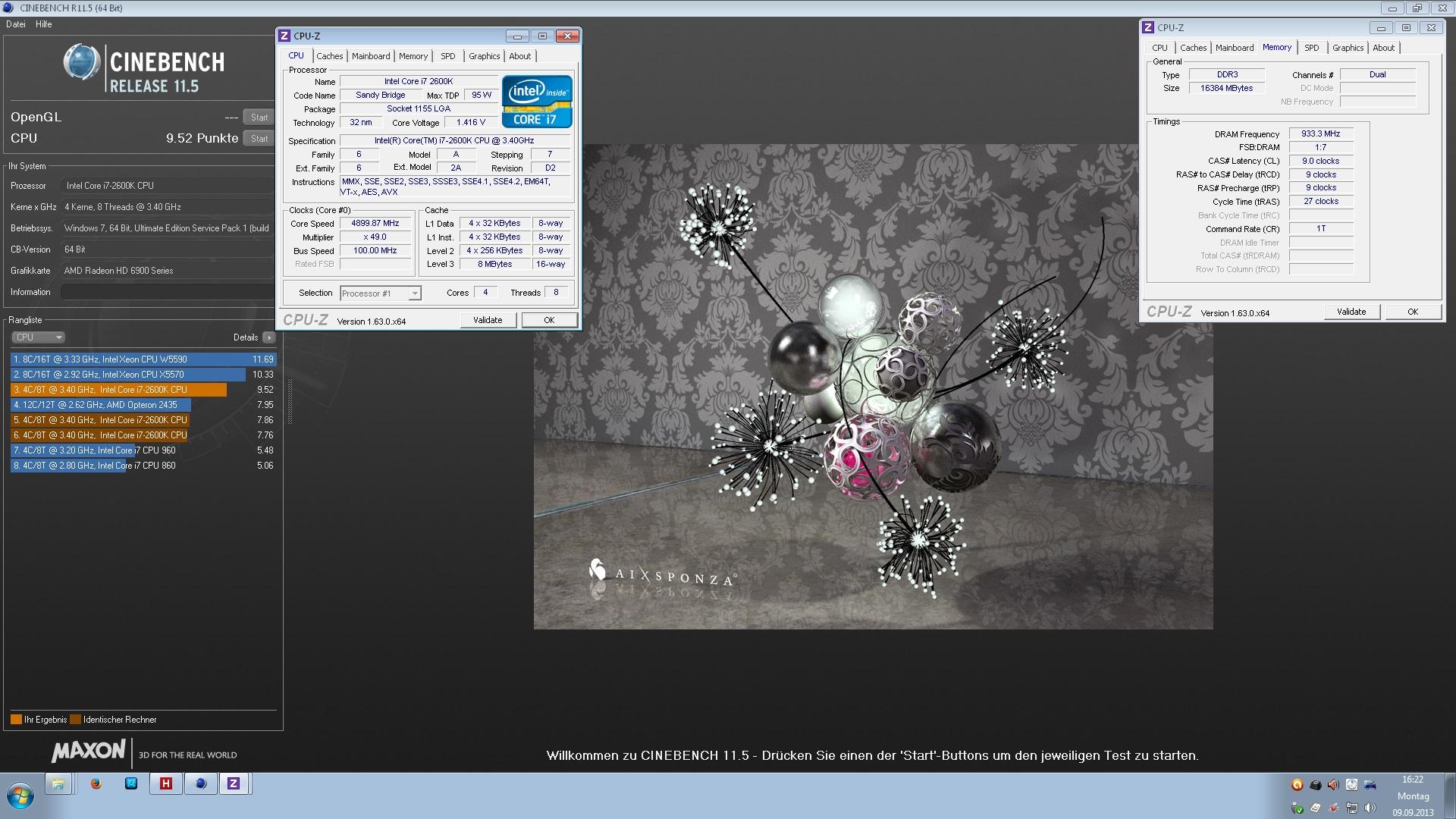The width and height of the screenshot is (1456, 819).
Task: Click the black keyboard key tray icon
Action: (1315, 785)
